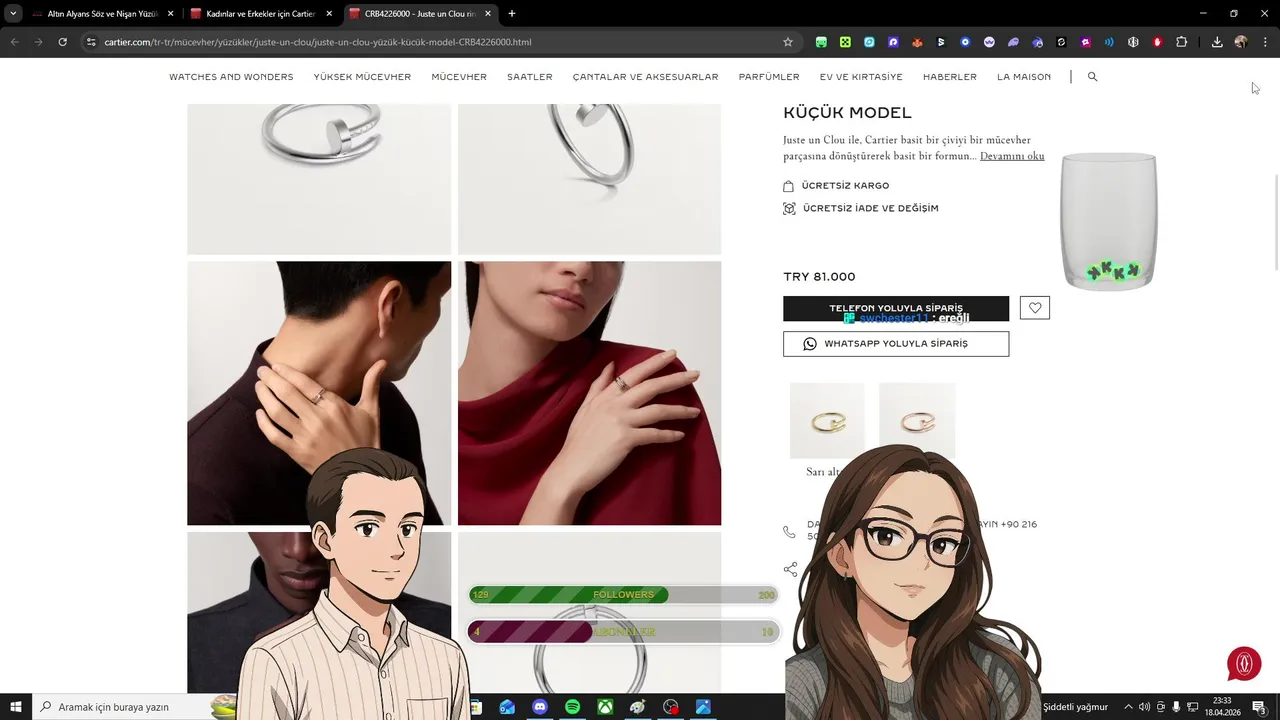This screenshot has width=1280, height=720.
Task: Open the Parfümler menu
Action: 769,77
